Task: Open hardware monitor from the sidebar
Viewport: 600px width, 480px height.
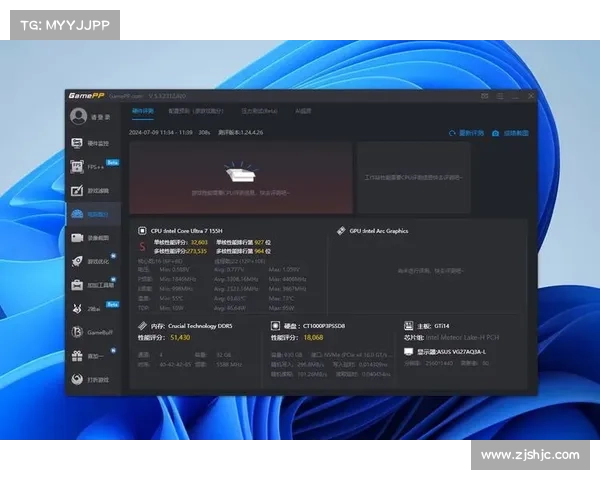Action: (x=90, y=143)
